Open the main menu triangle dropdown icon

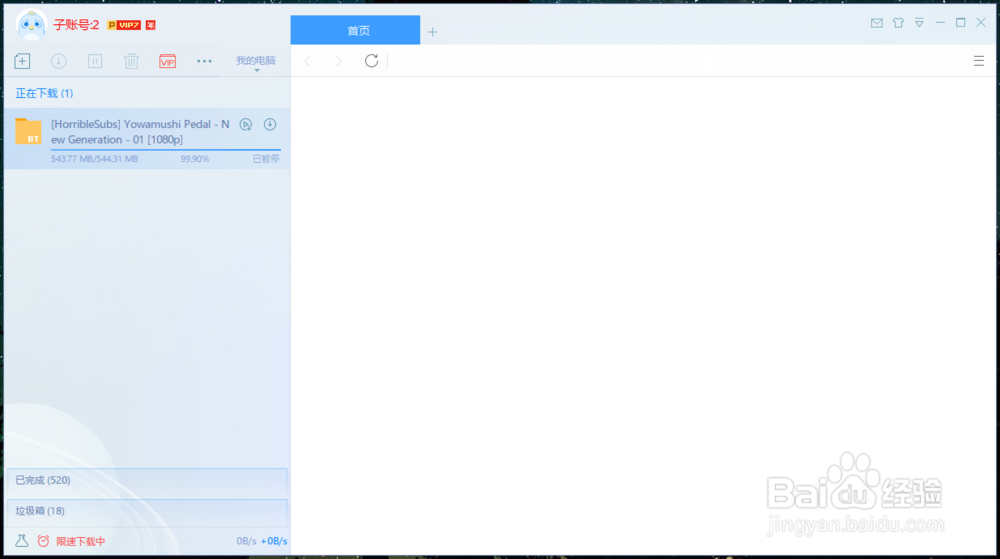click(x=919, y=23)
